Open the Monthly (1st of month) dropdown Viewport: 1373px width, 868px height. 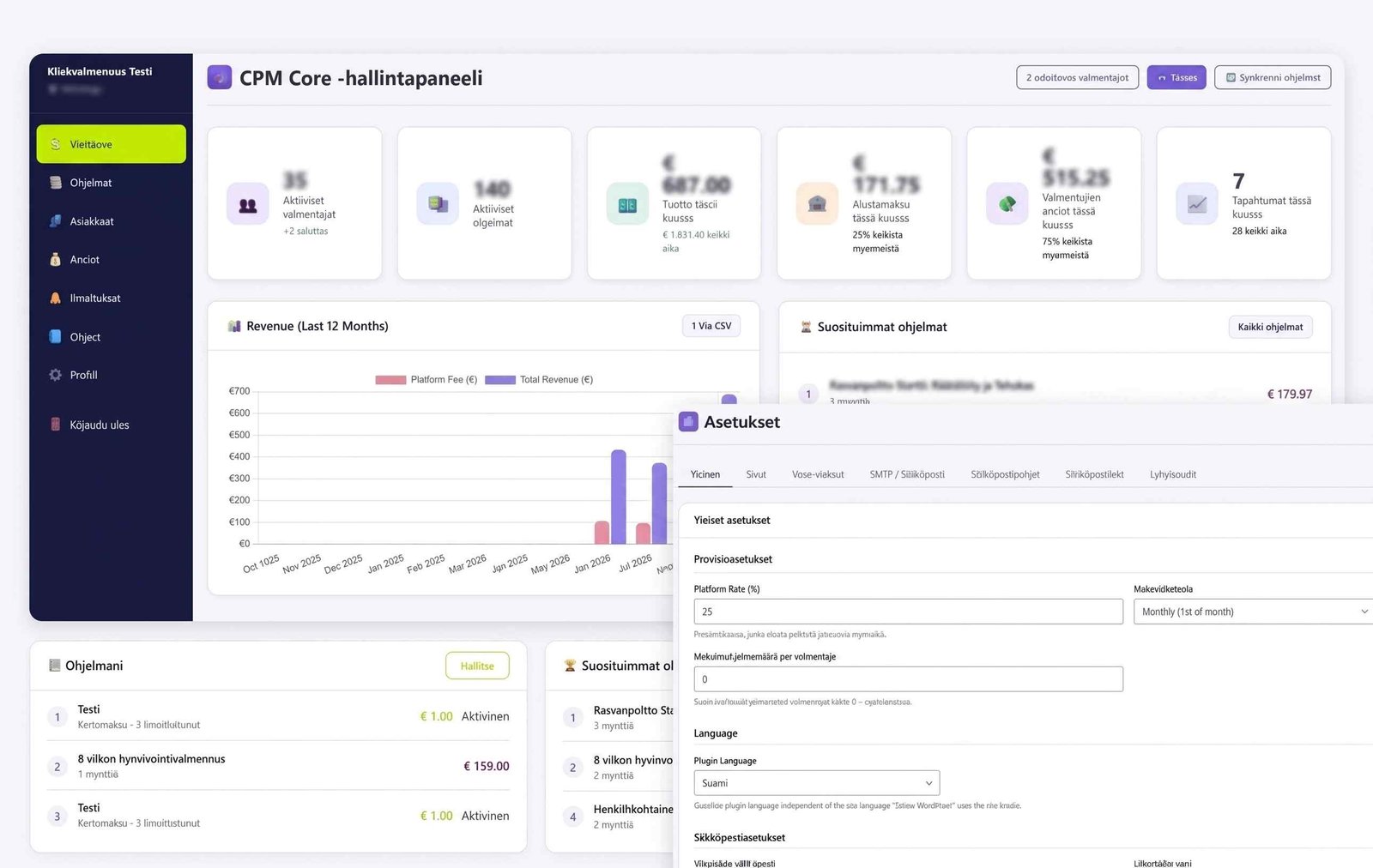[x=1253, y=612]
